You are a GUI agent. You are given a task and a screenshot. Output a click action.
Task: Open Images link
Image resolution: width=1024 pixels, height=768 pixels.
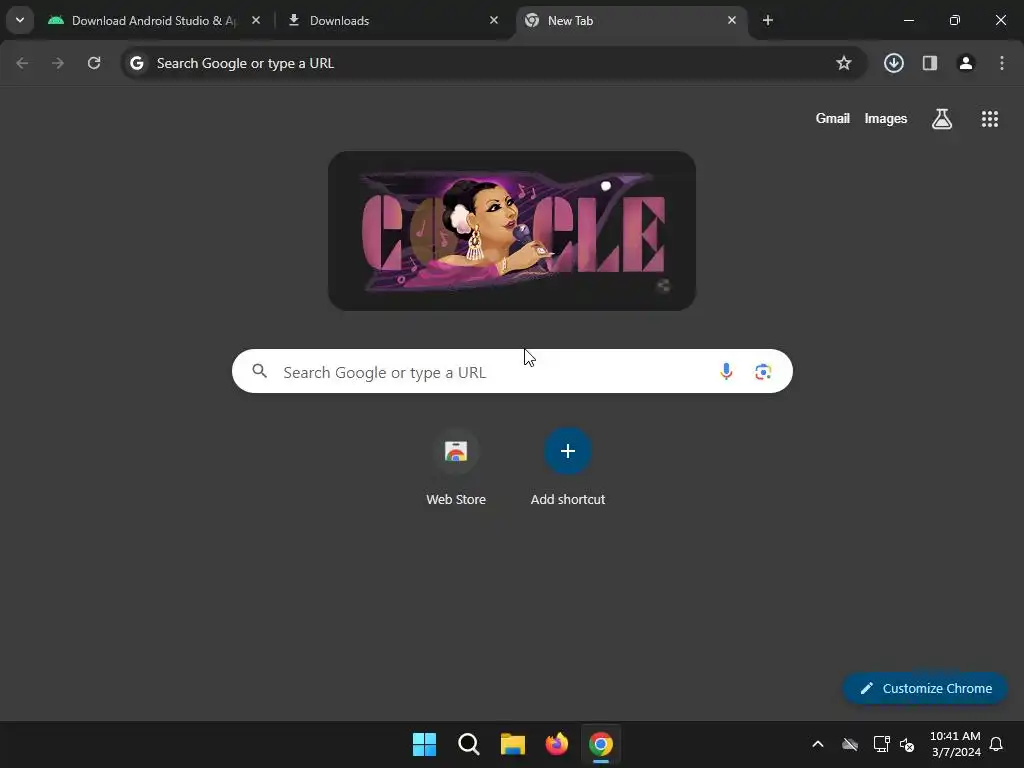[886, 118]
